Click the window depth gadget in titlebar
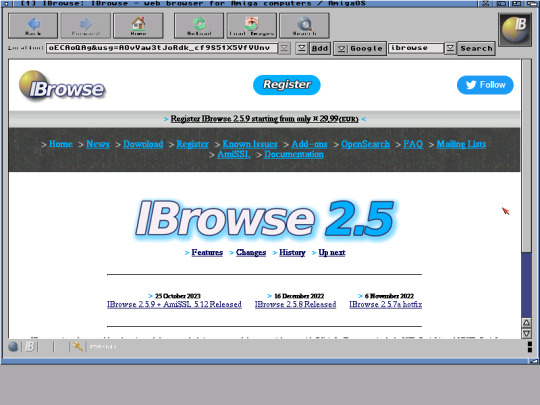The width and height of the screenshot is (540, 405). coord(532,3)
